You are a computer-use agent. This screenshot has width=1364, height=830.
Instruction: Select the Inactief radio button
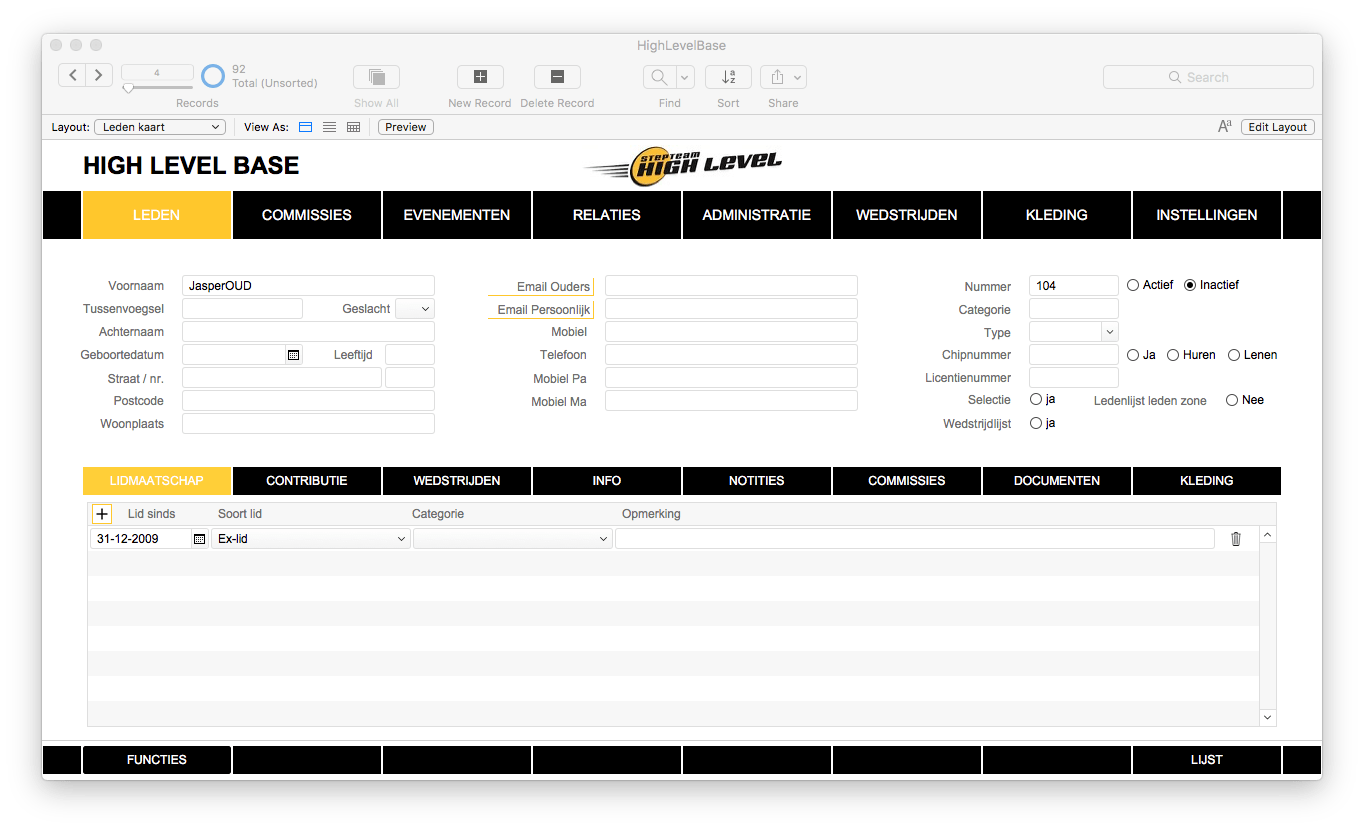[x=1190, y=285]
